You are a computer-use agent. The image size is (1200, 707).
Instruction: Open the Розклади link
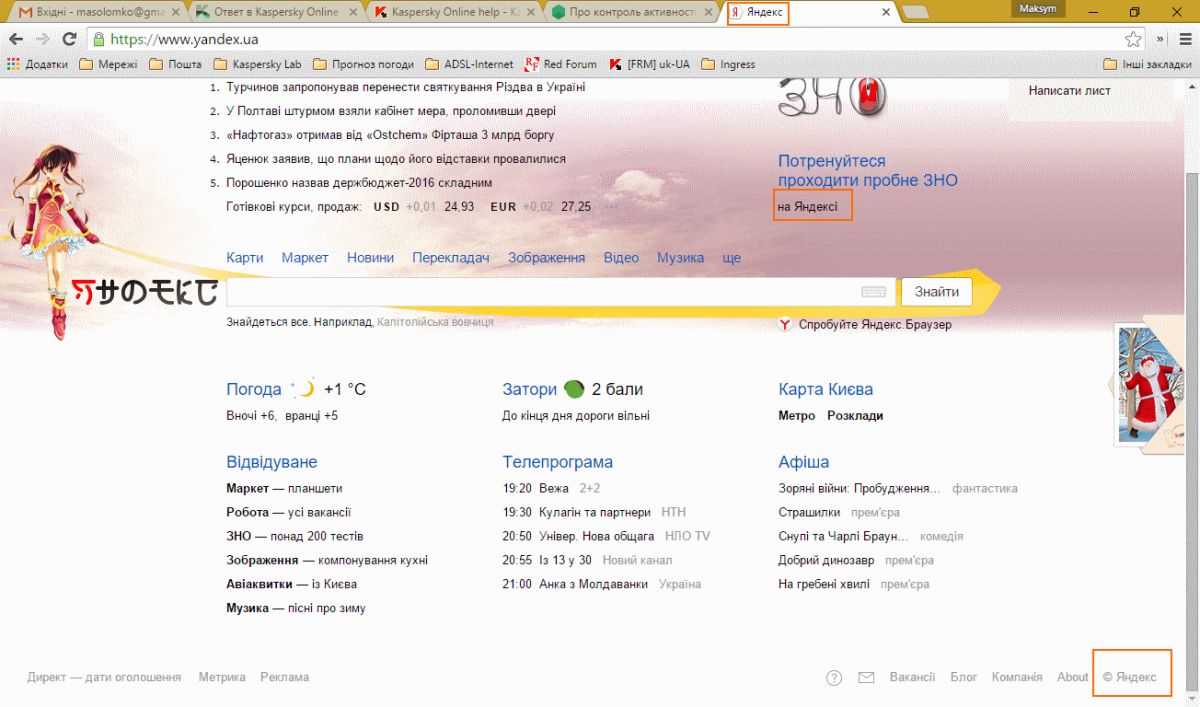(x=855, y=416)
